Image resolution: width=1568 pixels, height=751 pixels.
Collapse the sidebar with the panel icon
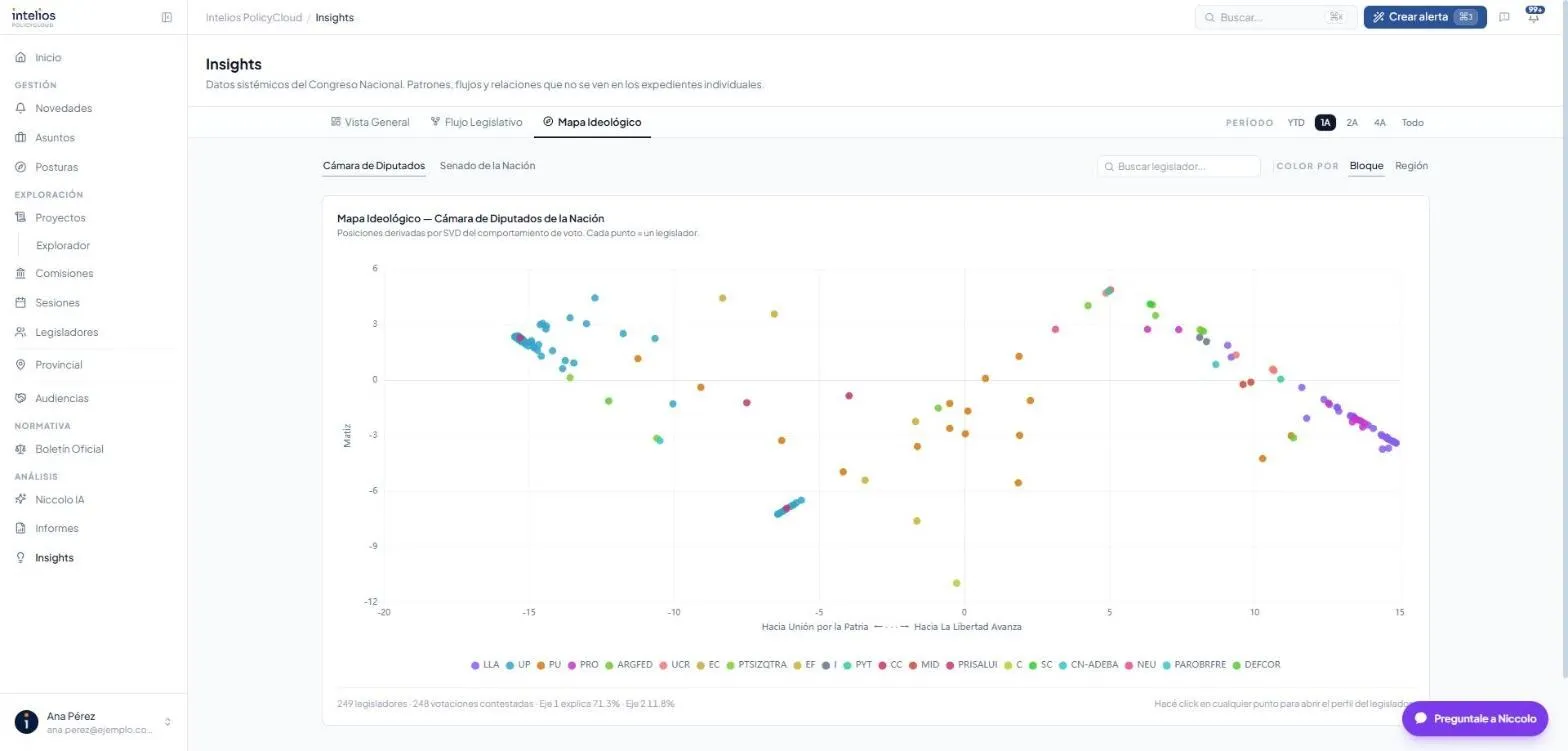tap(167, 17)
